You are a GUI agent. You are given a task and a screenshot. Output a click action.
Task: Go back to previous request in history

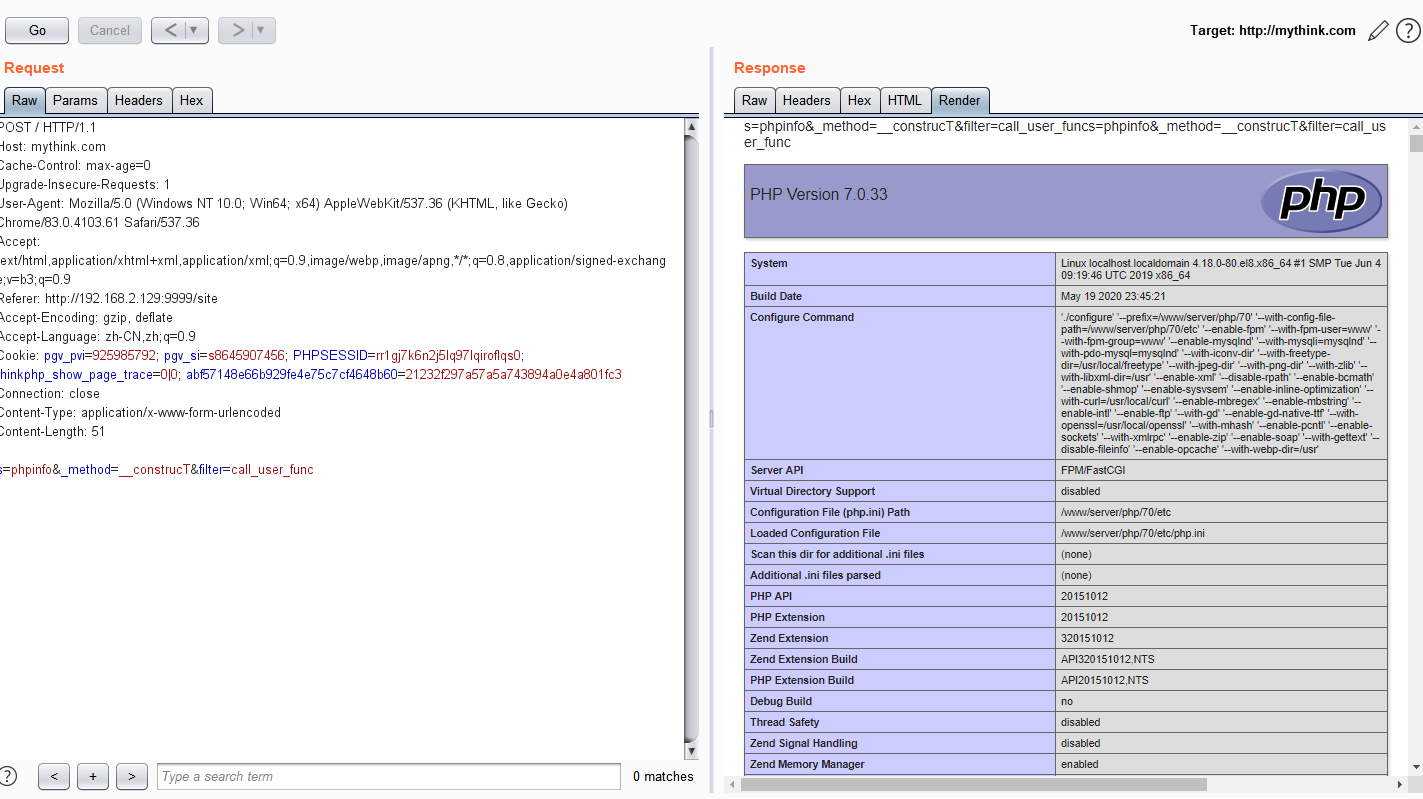point(170,31)
